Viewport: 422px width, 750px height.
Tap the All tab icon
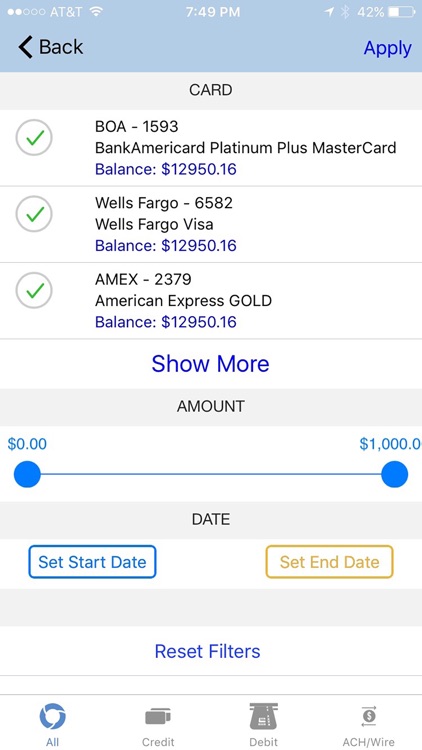coord(53,717)
